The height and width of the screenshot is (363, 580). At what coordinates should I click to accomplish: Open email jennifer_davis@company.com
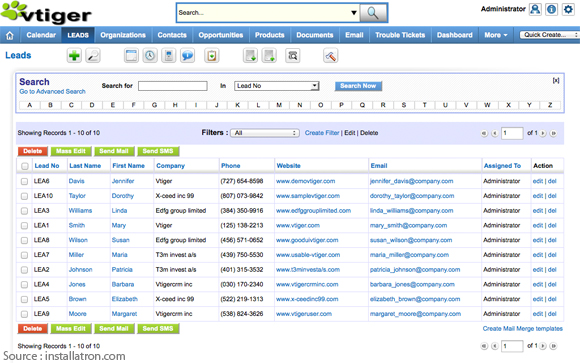tap(411, 181)
